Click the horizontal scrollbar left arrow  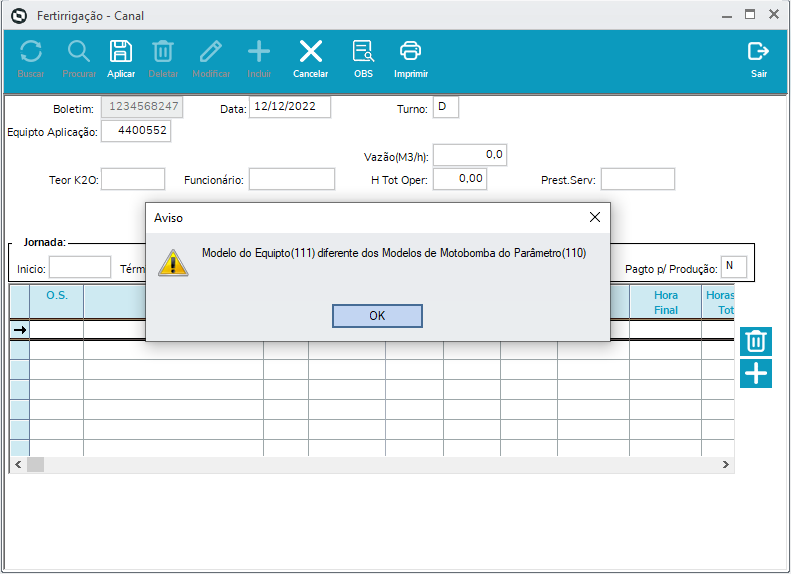click(18, 465)
